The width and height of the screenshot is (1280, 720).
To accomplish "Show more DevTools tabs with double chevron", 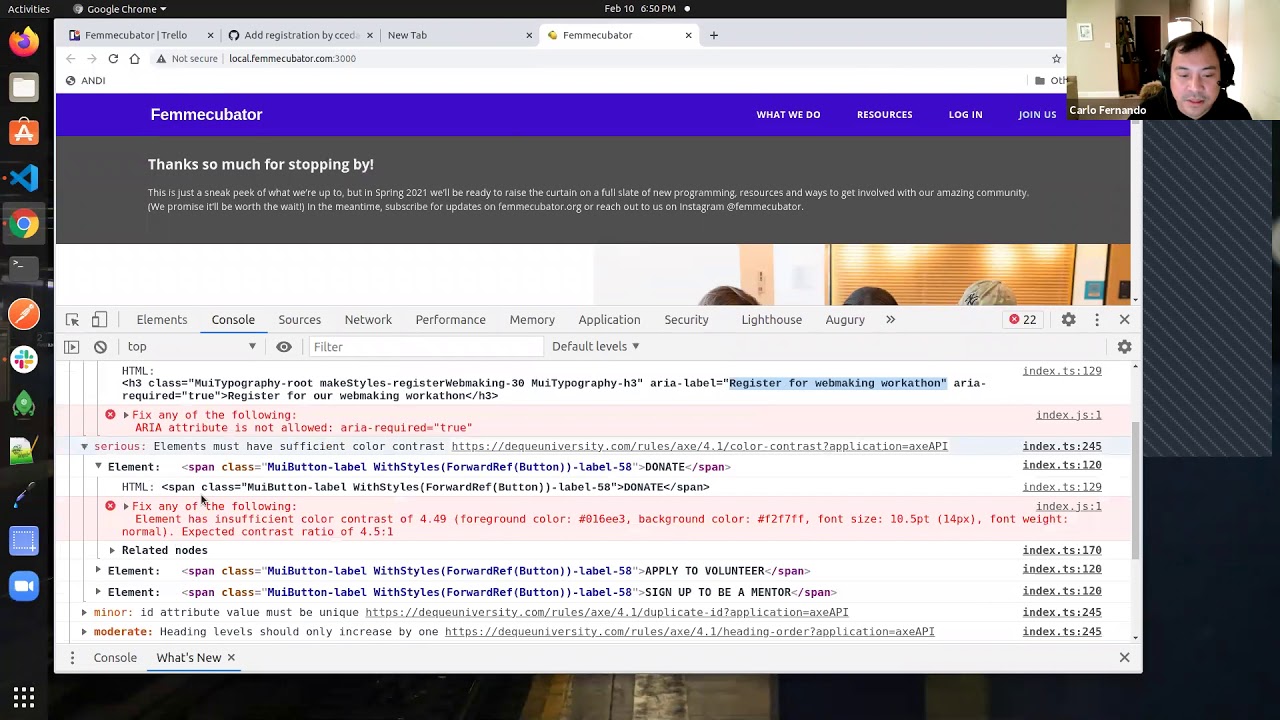I will click(890, 320).
